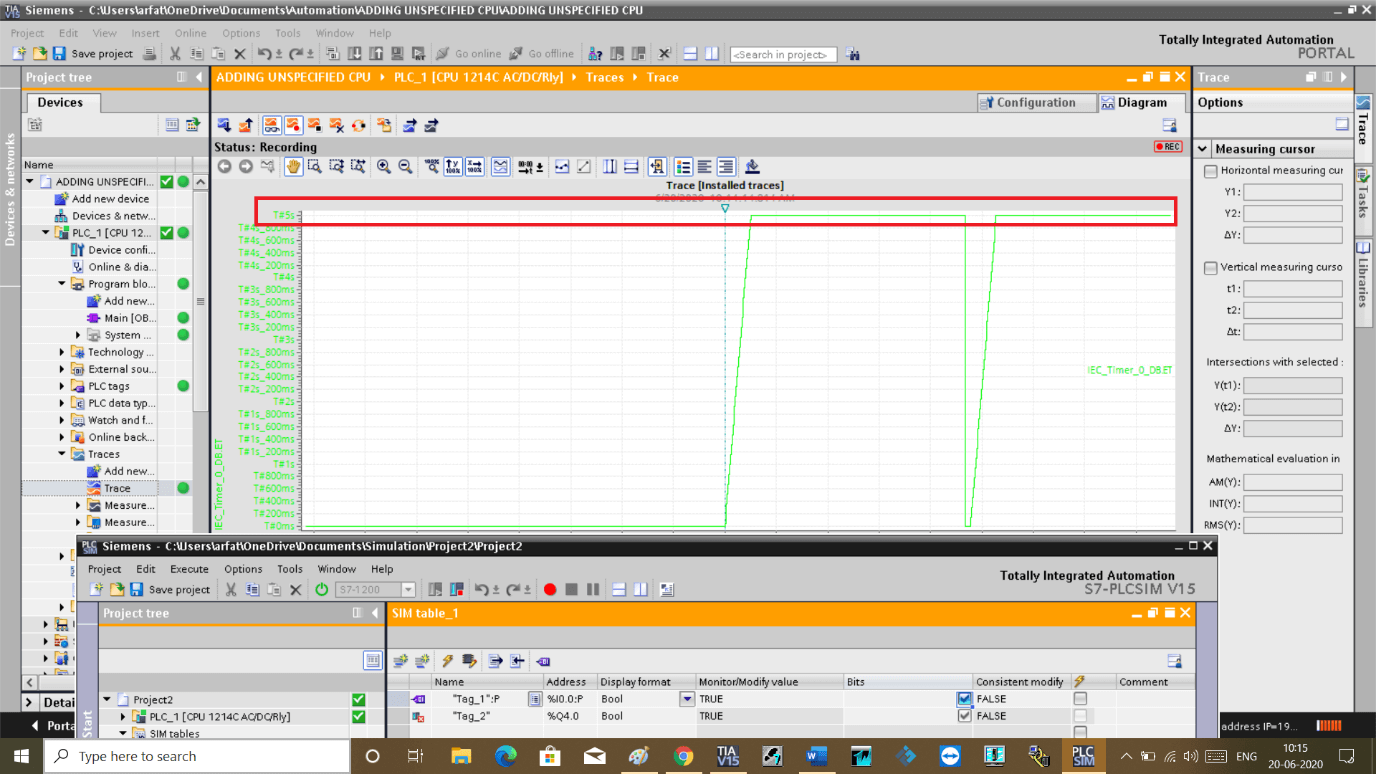Viewport: 1376px width, 774px height.
Task: Toggle horizontal measuring cursors toolbar icon
Action: point(631,167)
